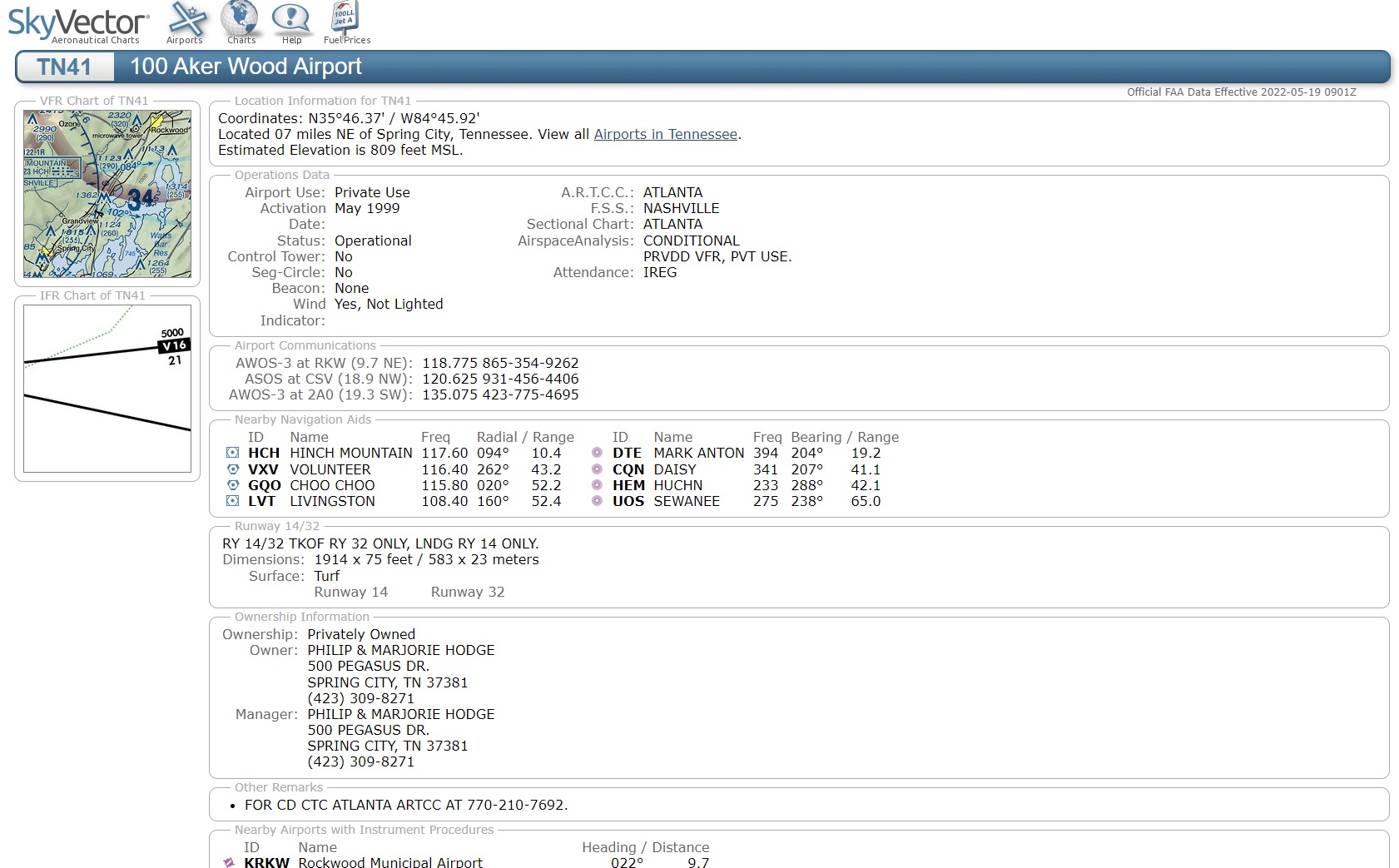Open the HCH Hinch Mountain navaid link
Screen dimensions: 1399x868
[264, 453]
